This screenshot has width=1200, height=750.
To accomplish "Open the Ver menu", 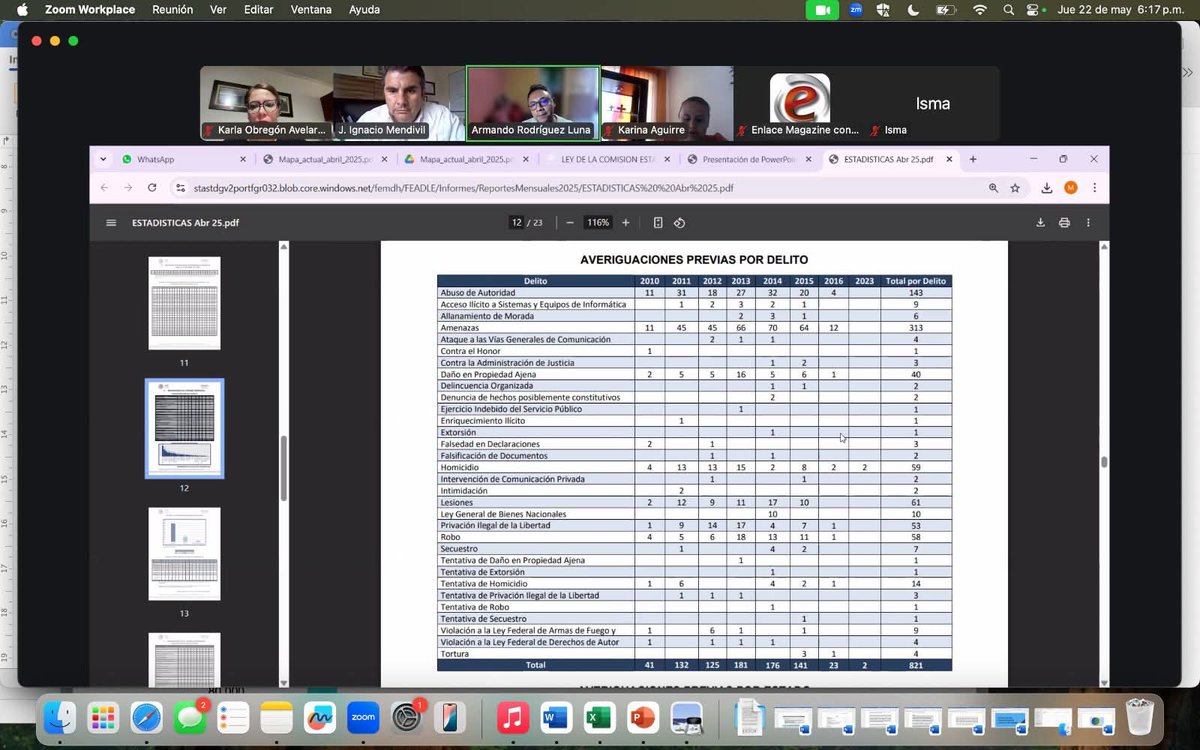I will coord(218,10).
